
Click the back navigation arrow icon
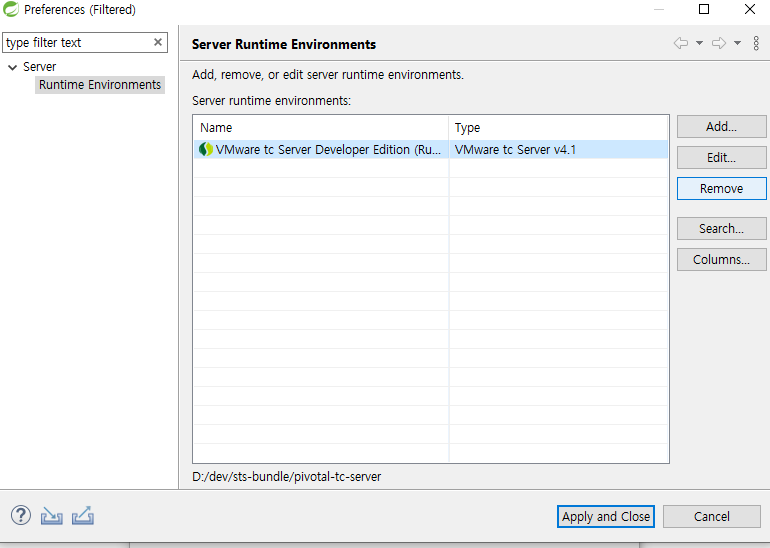tap(681, 43)
